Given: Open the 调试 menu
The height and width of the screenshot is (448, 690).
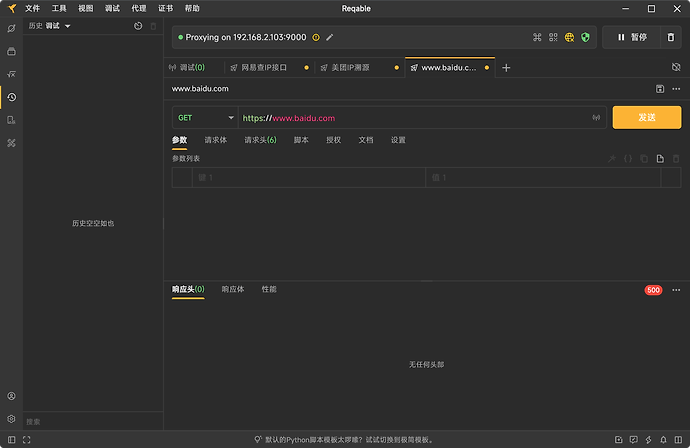Looking at the screenshot, I should (x=112, y=8).
